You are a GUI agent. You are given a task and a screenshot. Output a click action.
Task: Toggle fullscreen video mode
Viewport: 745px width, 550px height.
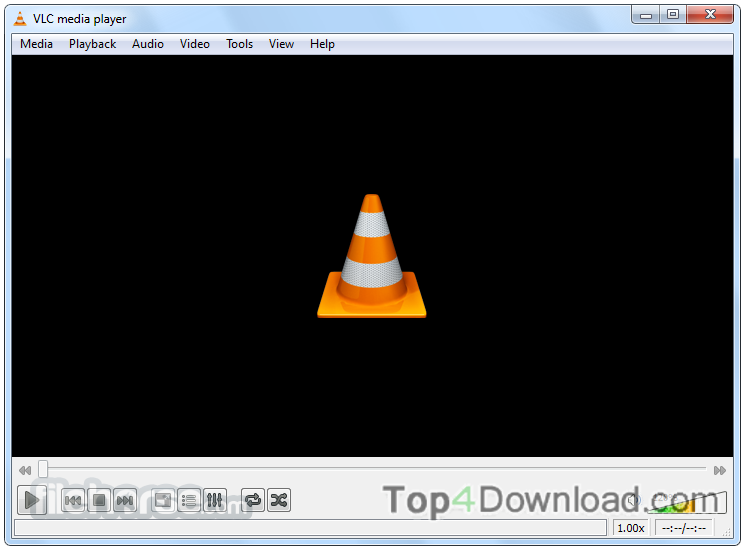tap(163, 500)
